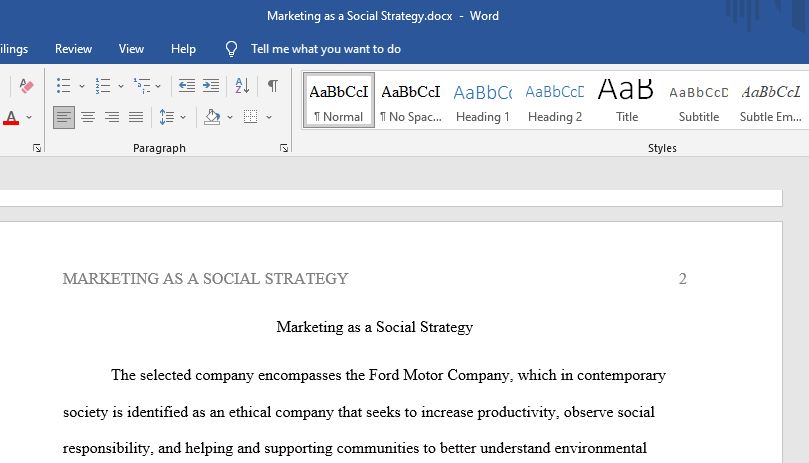The width and height of the screenshot is (809, 463).
Task: Apply the Normal style
Action: tap(339, 100)
